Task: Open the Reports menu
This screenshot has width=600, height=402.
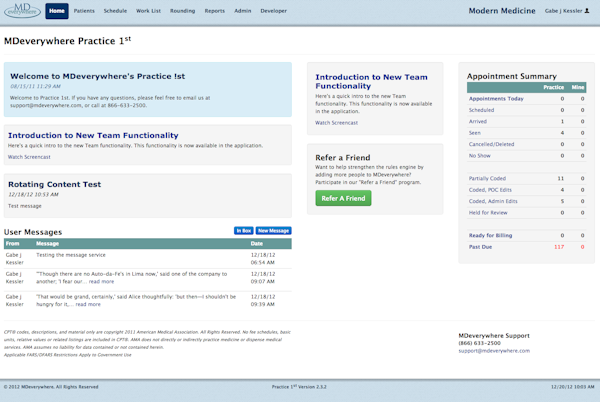Action: (x=215, y=11)
